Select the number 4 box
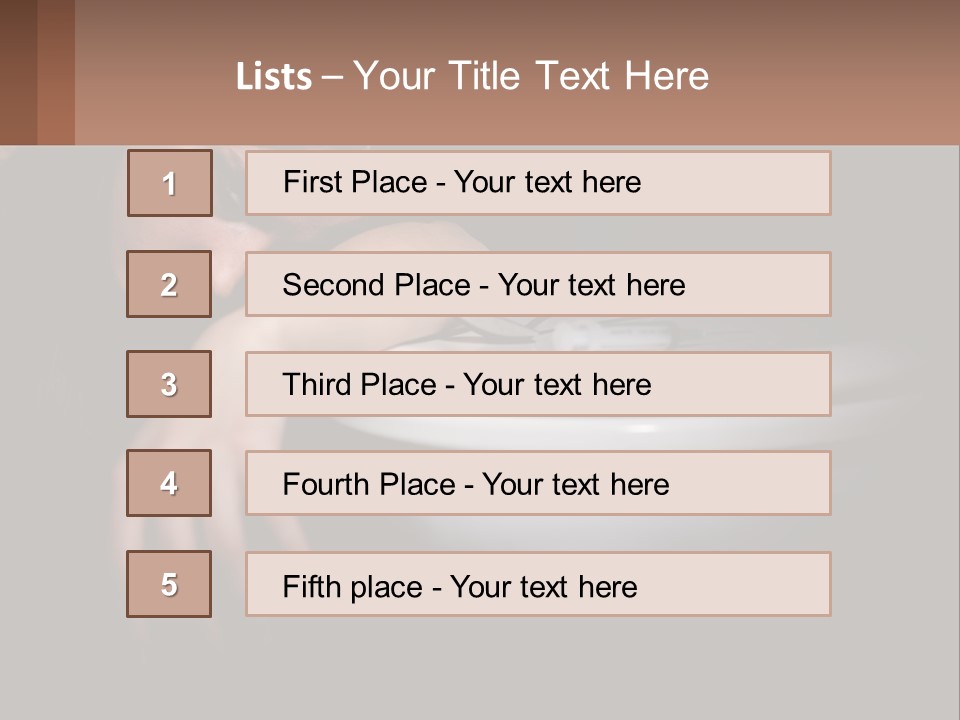 tap(169, 484)
